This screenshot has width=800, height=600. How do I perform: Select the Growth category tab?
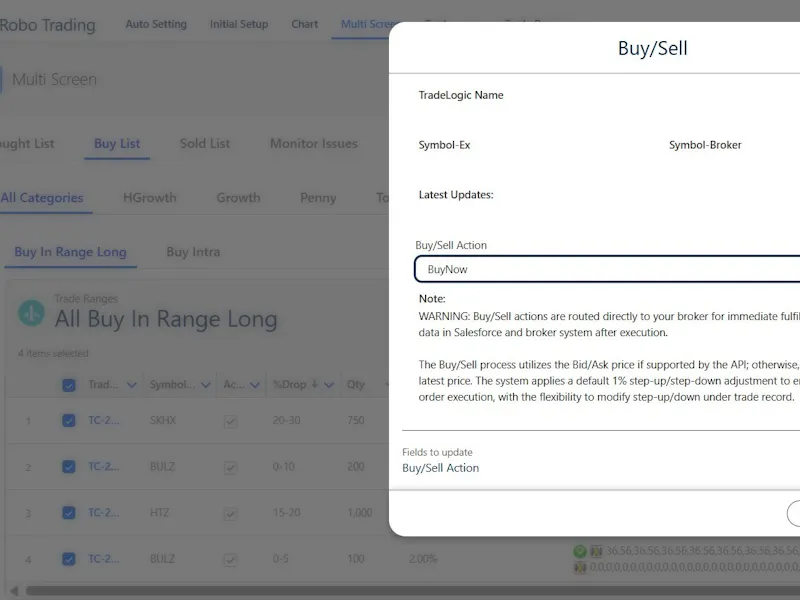point(238,197)
